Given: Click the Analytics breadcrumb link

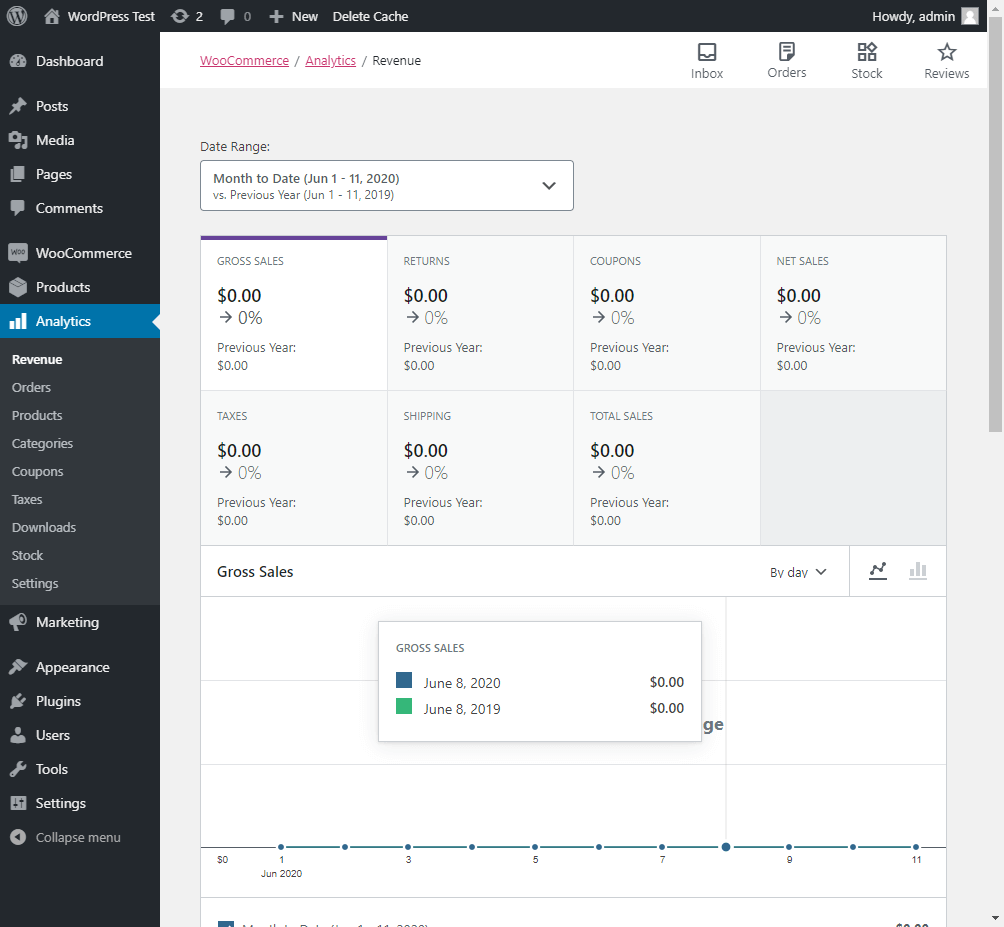Looking at the screenshot, I should pos(331,61).
